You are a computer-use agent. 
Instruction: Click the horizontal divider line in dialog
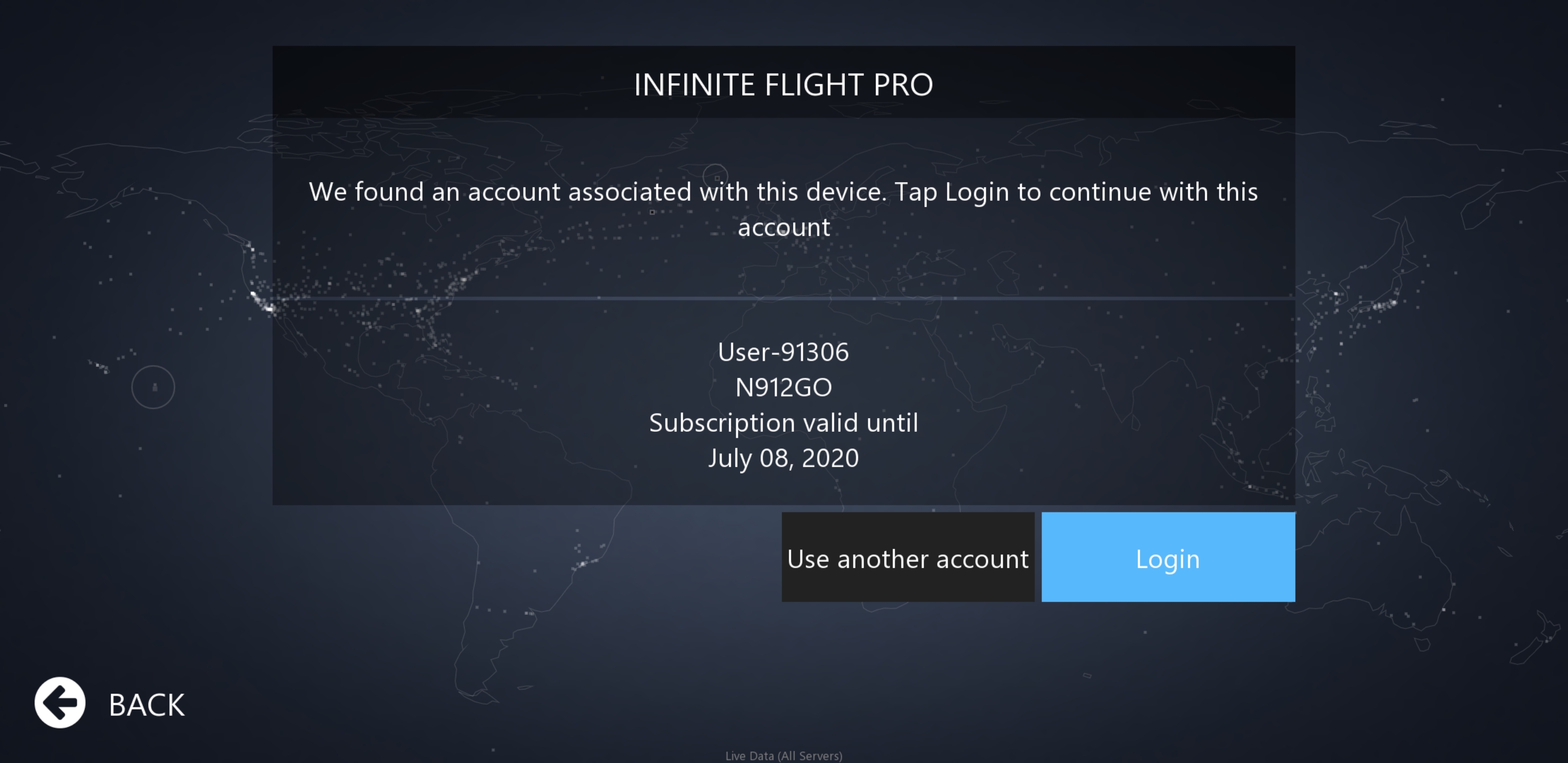coord(783,298)
